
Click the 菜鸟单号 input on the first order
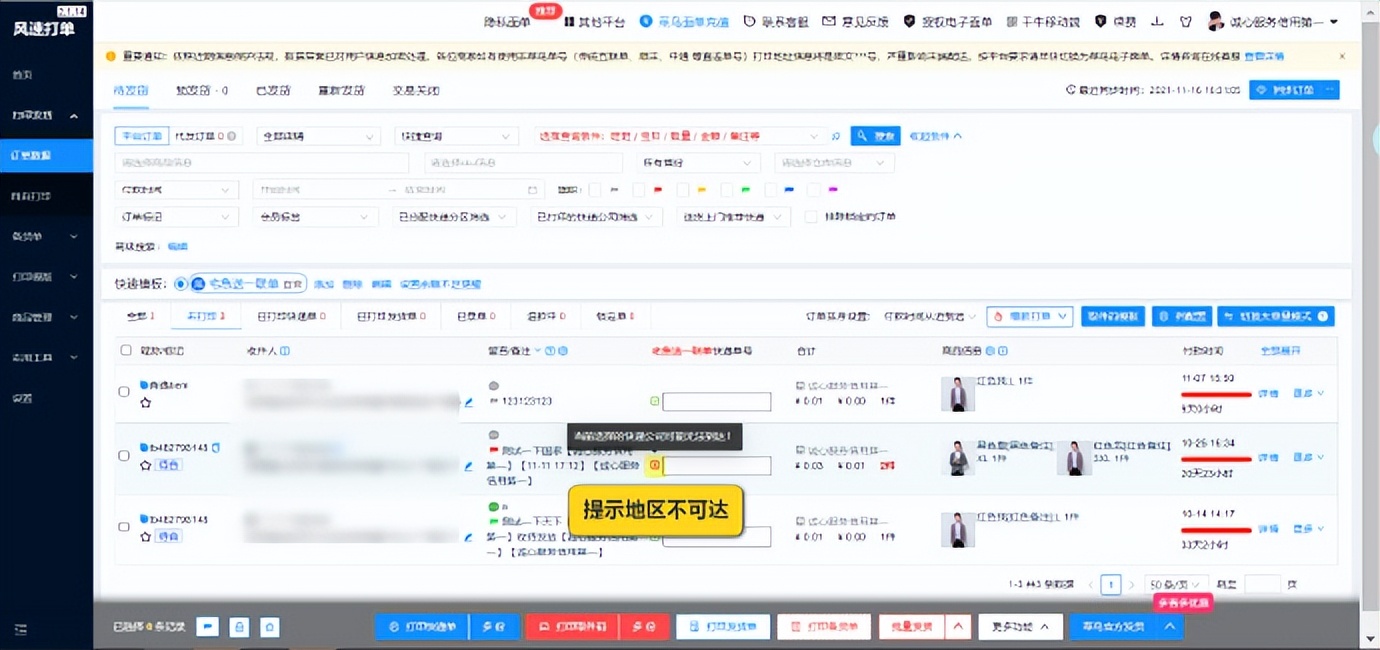[x=716, y=400]
